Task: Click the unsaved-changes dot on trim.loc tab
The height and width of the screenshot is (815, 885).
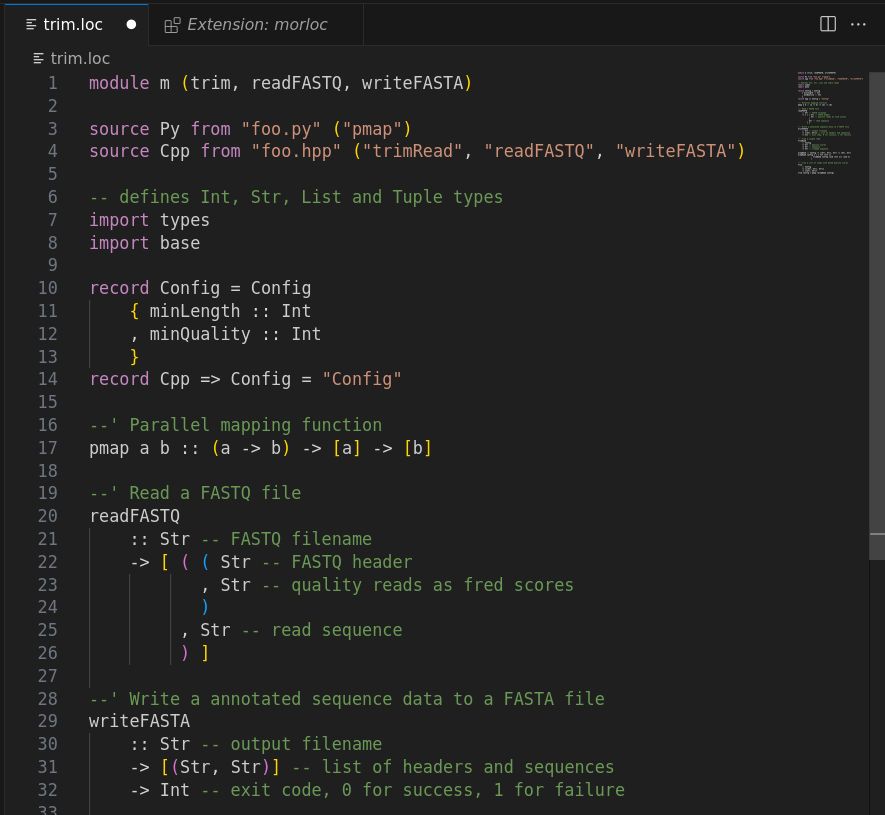Action: (131, 25)
